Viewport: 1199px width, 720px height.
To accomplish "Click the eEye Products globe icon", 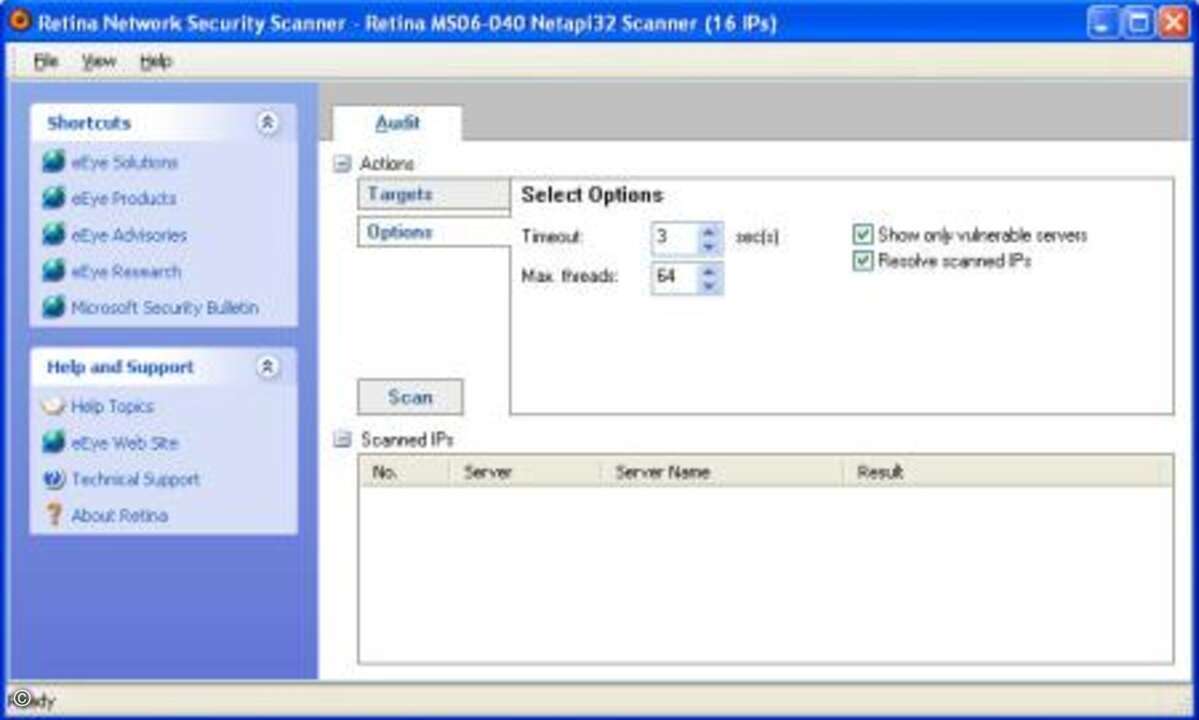I will (x=54, y=198).
